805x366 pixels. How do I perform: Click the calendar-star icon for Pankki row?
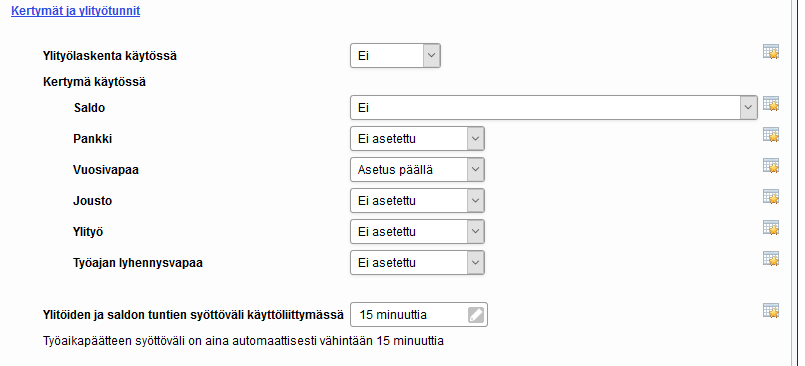pos(771,135)
